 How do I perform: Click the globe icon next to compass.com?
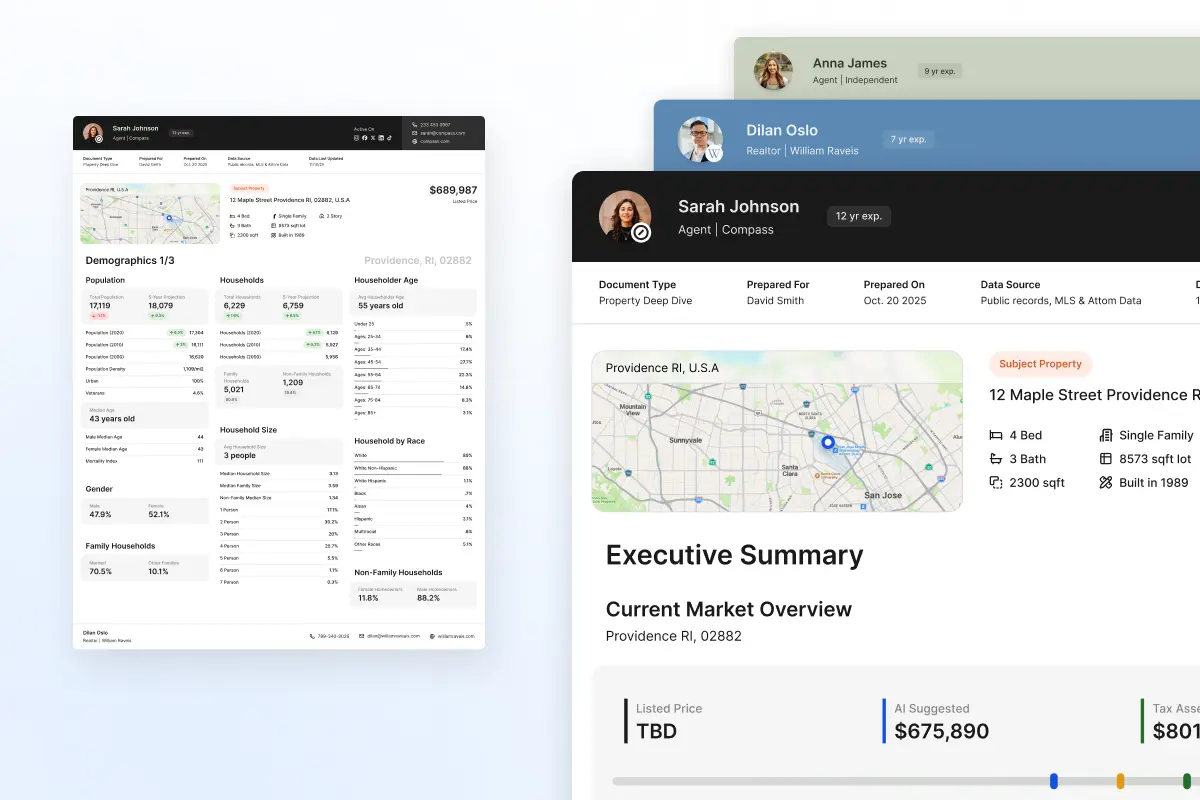click(x=414, y=140)
